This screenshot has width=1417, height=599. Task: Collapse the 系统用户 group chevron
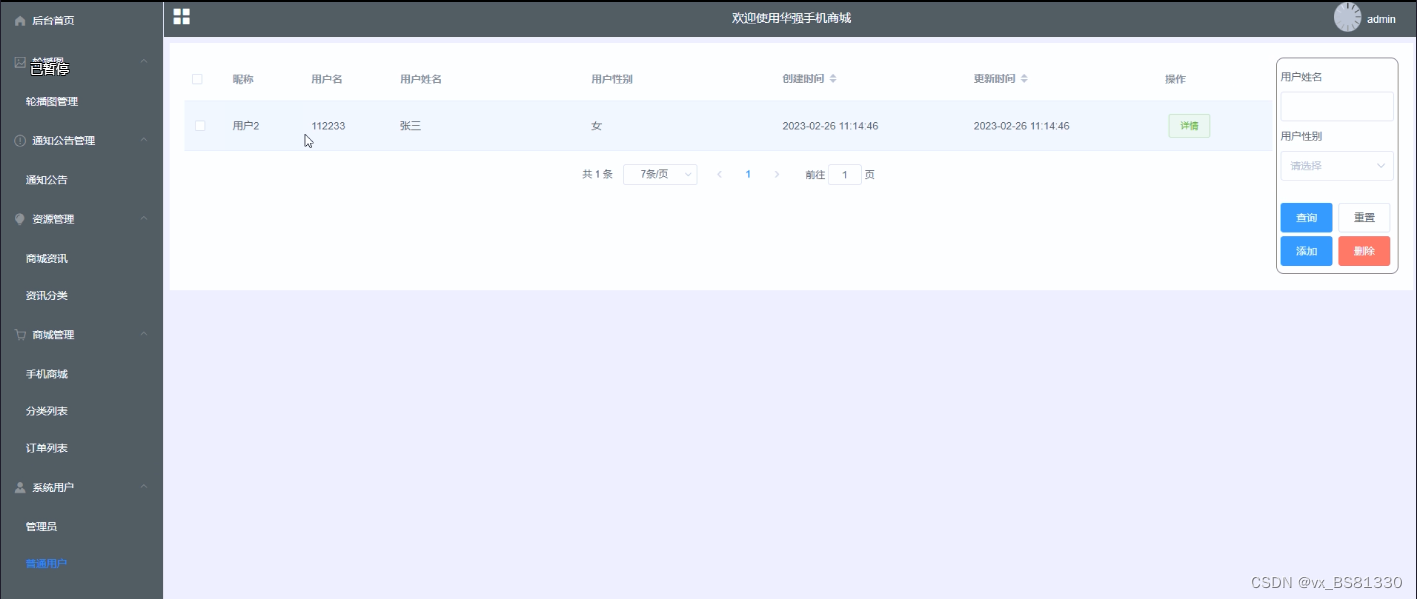144,488
